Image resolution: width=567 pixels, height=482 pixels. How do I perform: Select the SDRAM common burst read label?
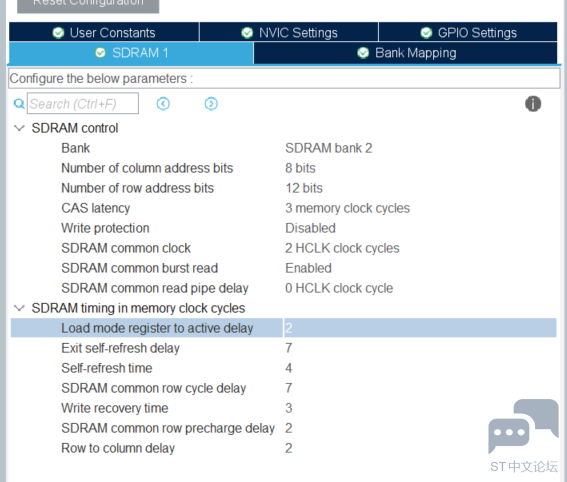click(x=140, y=268)
